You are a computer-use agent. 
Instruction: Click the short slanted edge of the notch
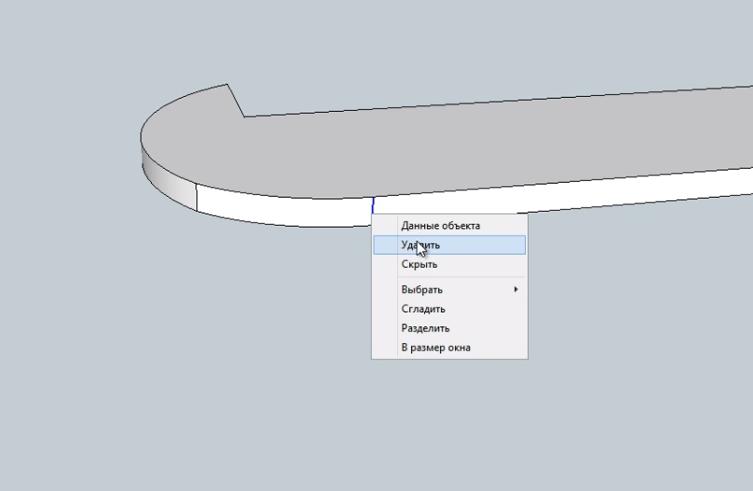coord(236,101)
